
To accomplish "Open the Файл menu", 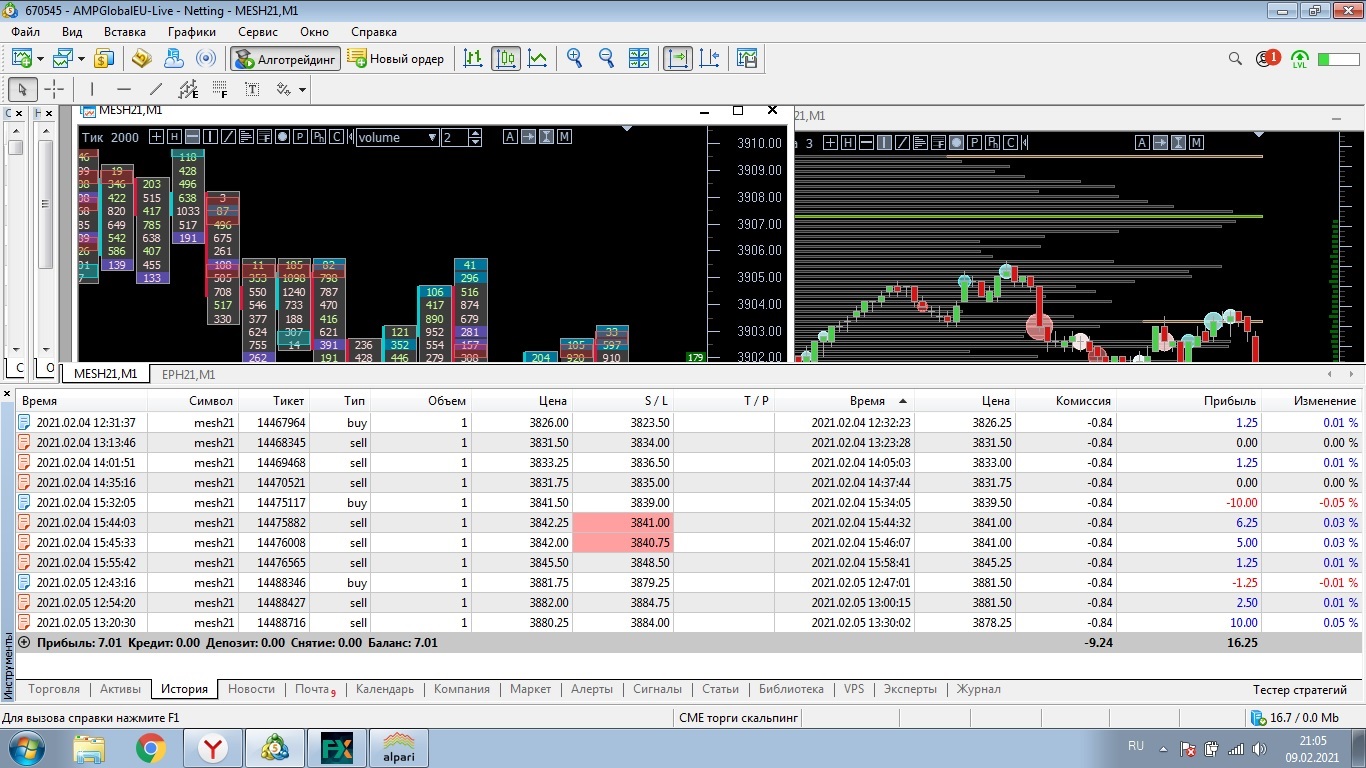I will click(x=26, y=32).
